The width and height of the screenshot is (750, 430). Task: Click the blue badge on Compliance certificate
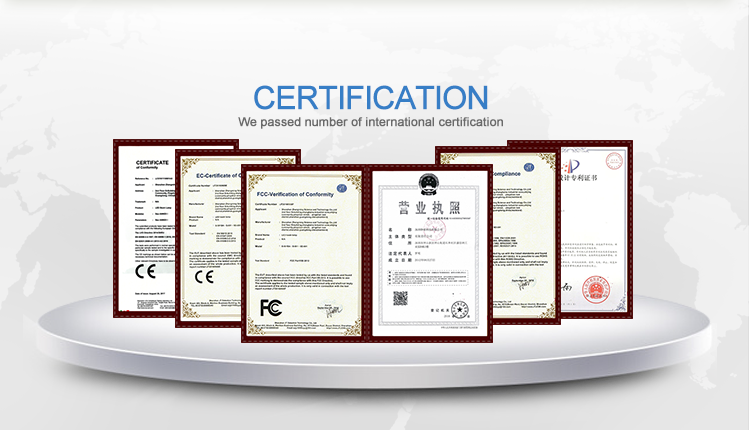coord(529,167)
